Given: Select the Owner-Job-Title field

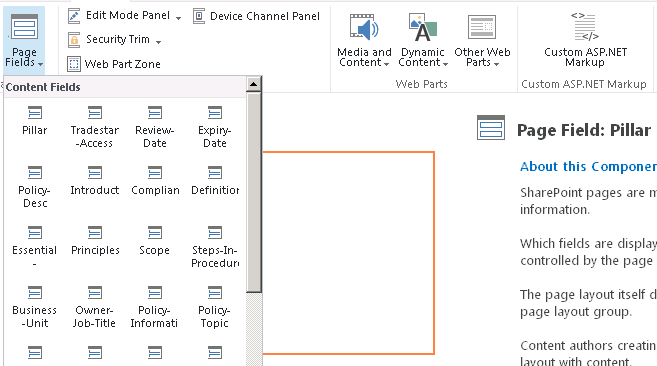Looking at the screenshot, I should pyautogui.click(x=94, y=307).
